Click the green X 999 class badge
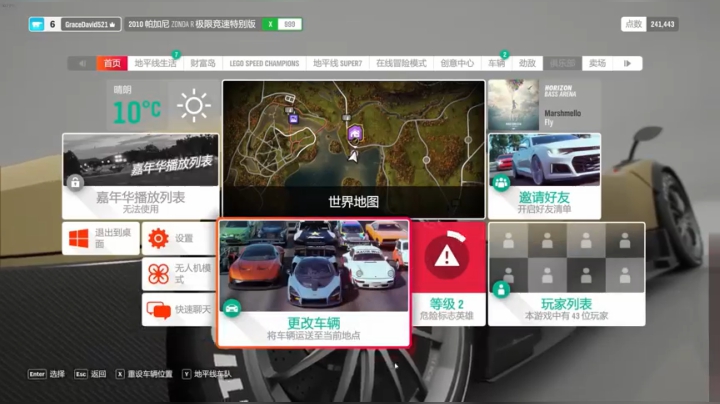Viewport: 720px width, 404px height. (x=282, y=24)
